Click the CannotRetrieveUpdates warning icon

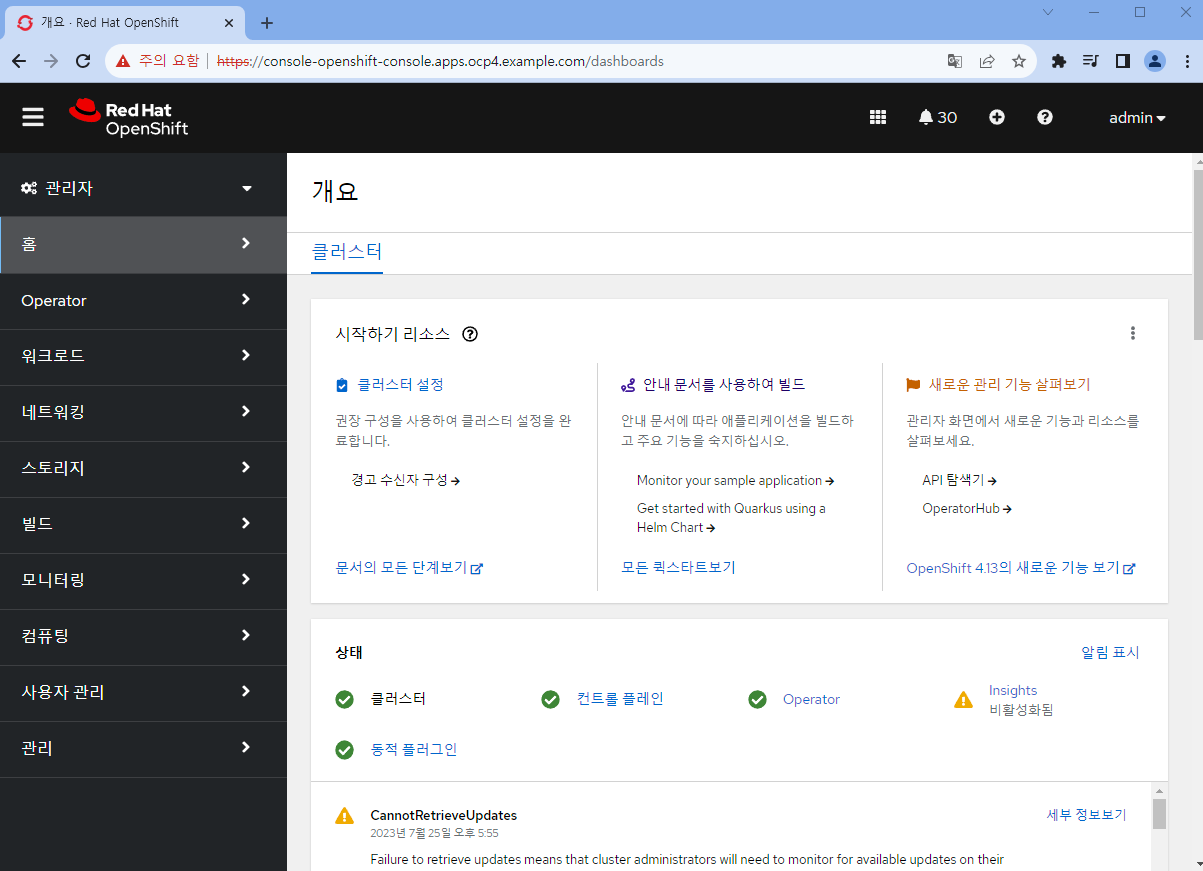[x=345, y=815]
